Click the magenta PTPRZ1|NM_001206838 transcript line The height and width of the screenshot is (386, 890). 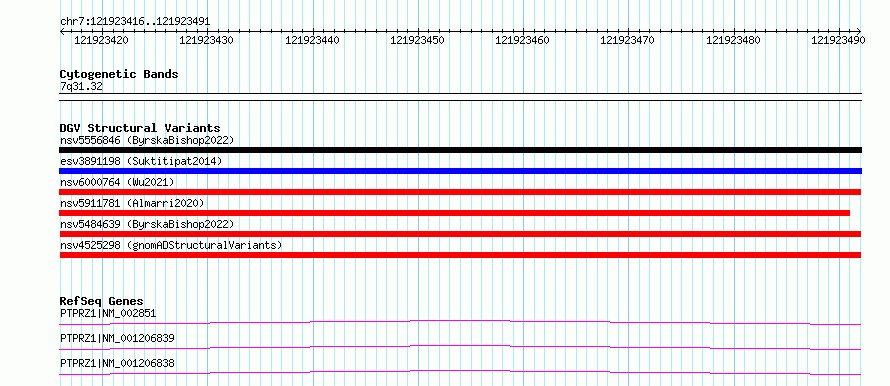[460, 372]
